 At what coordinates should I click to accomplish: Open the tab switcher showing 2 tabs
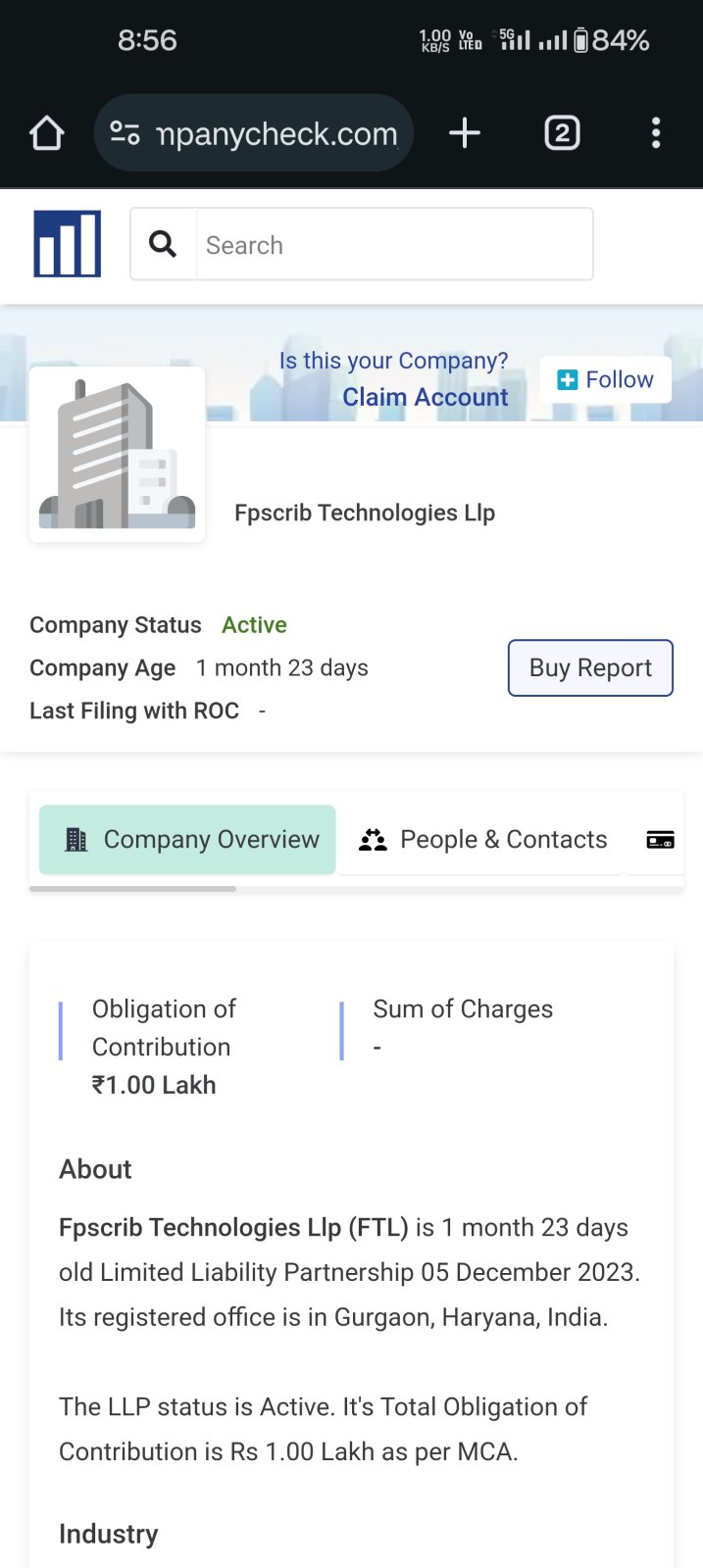(562, 133)
